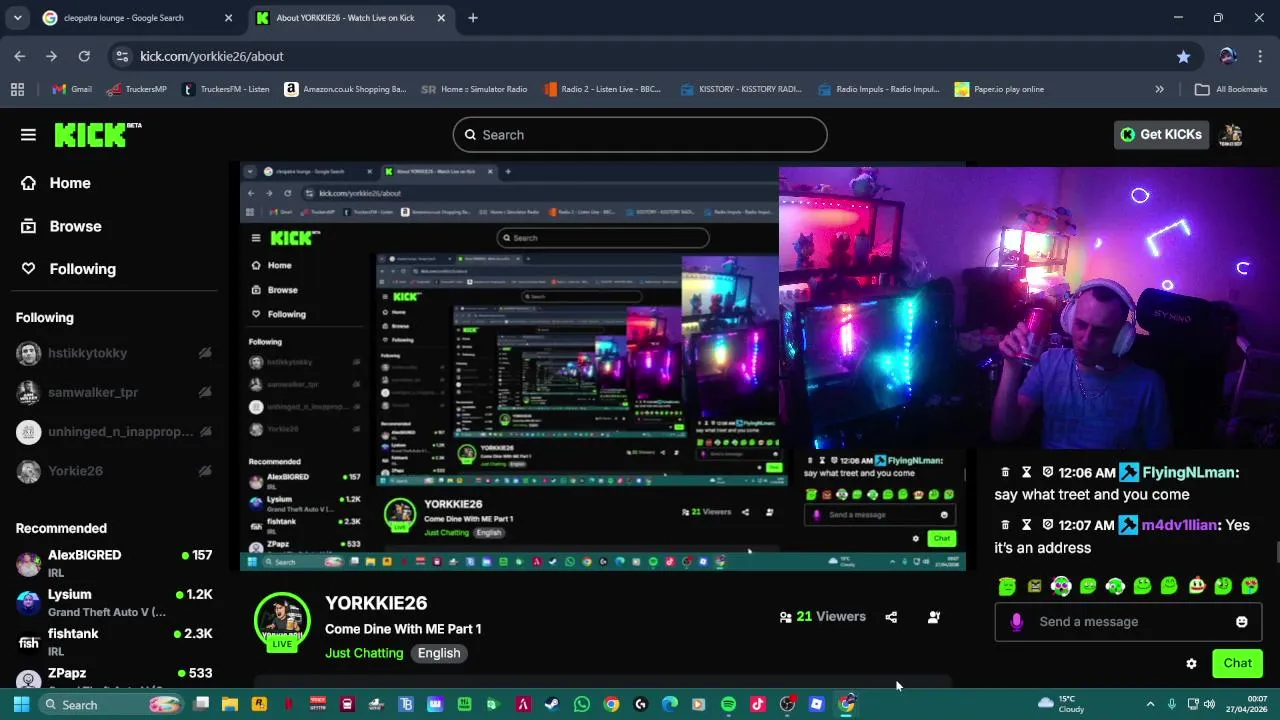Reload the page
Viewport: 1280px width, 720px height.
pos(84,56)
